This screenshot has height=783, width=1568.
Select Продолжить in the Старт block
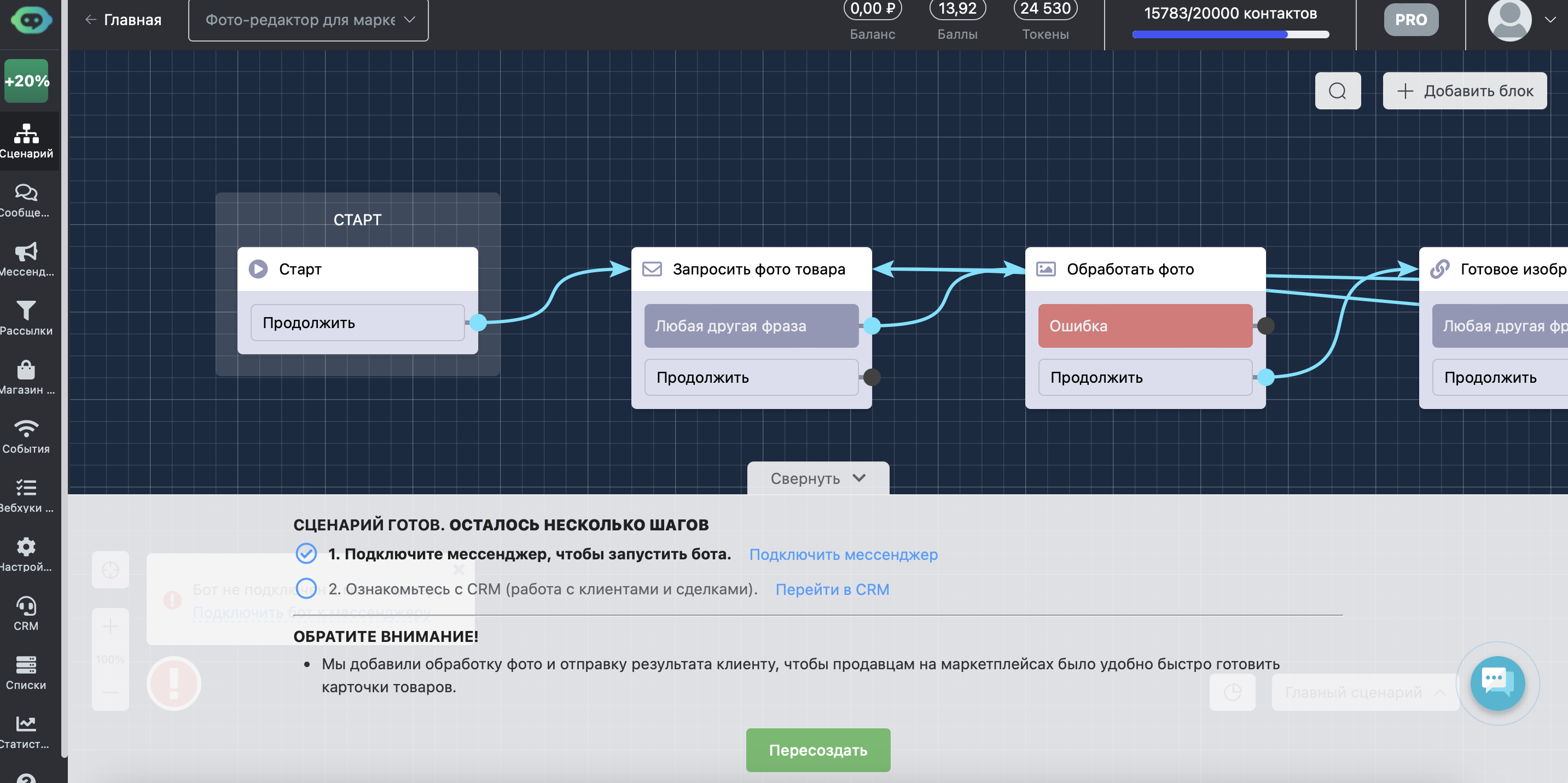(357, 323)
